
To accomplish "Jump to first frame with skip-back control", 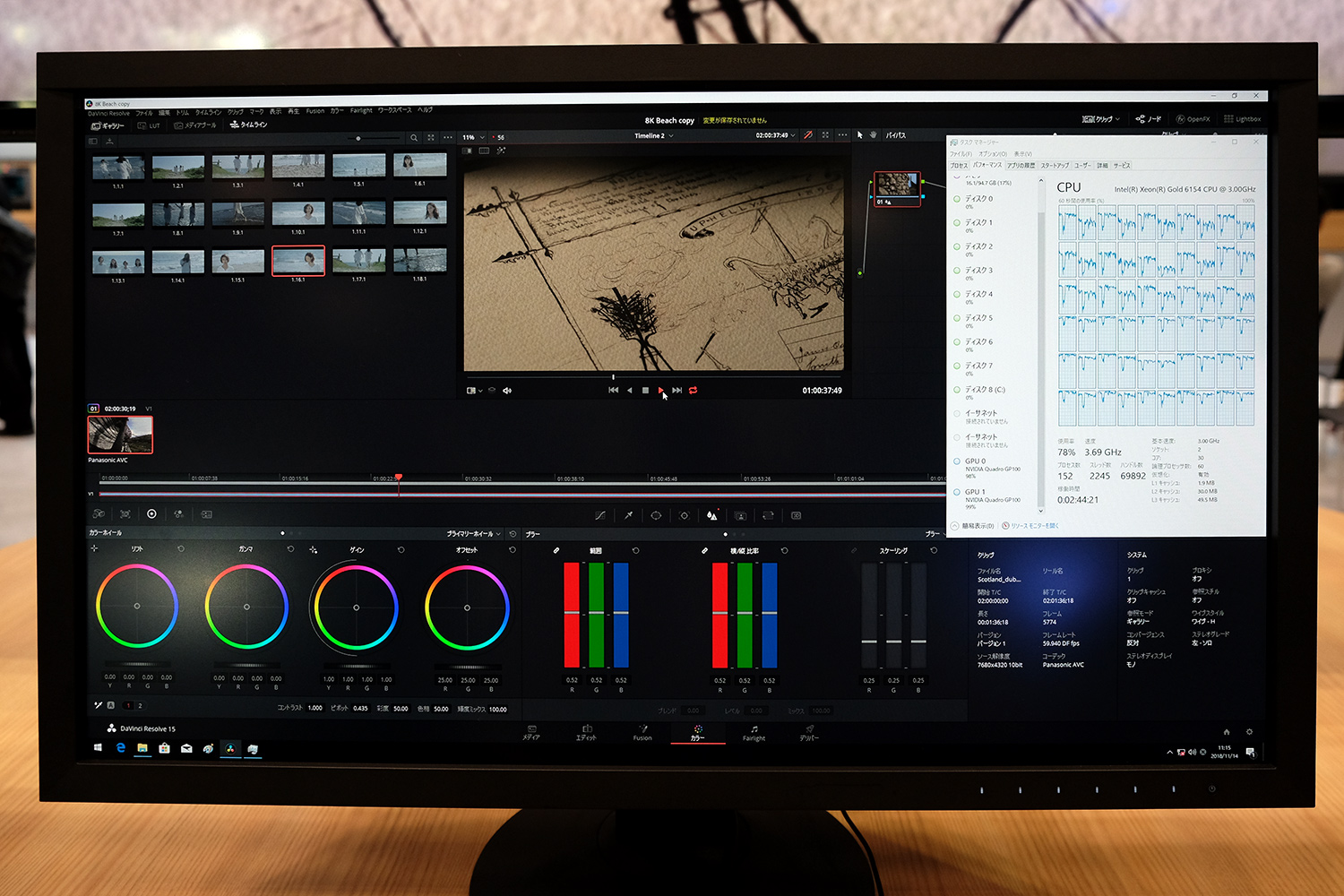I will point(613,391).
